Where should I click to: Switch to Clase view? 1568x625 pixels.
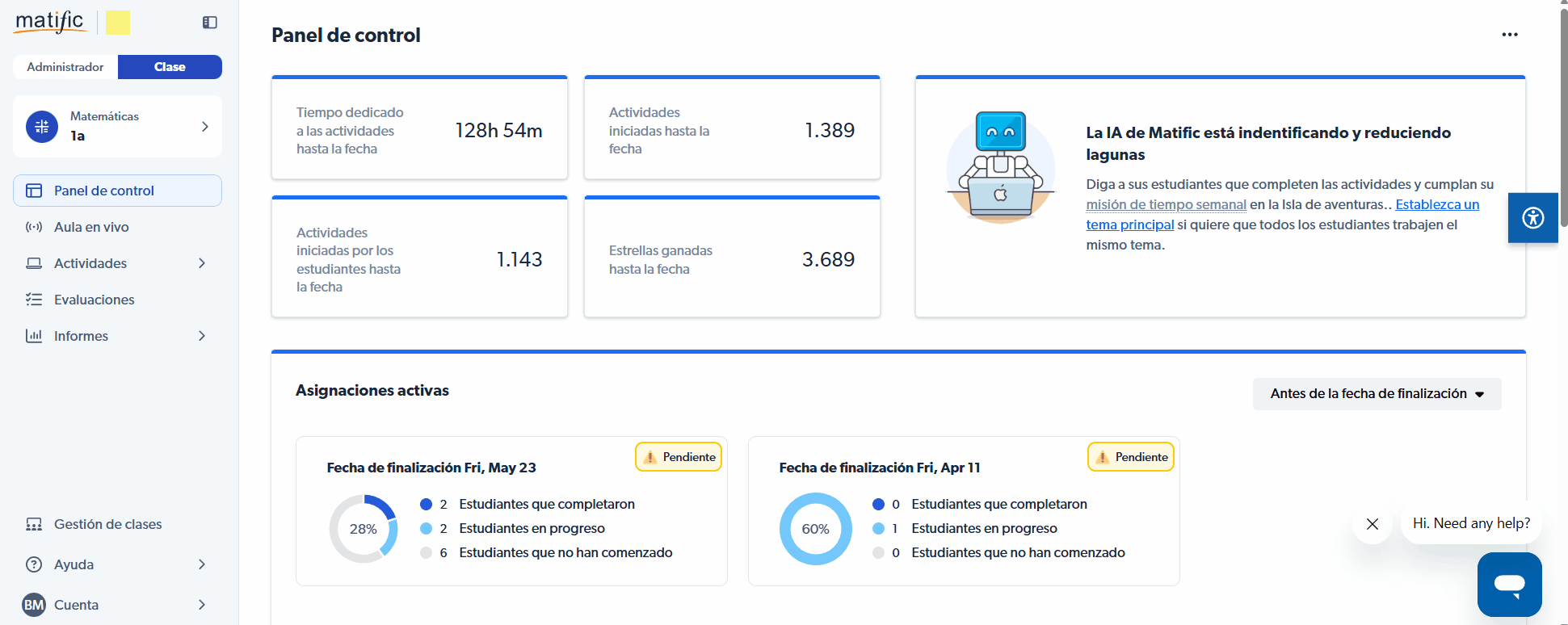(x=170, y=67)
